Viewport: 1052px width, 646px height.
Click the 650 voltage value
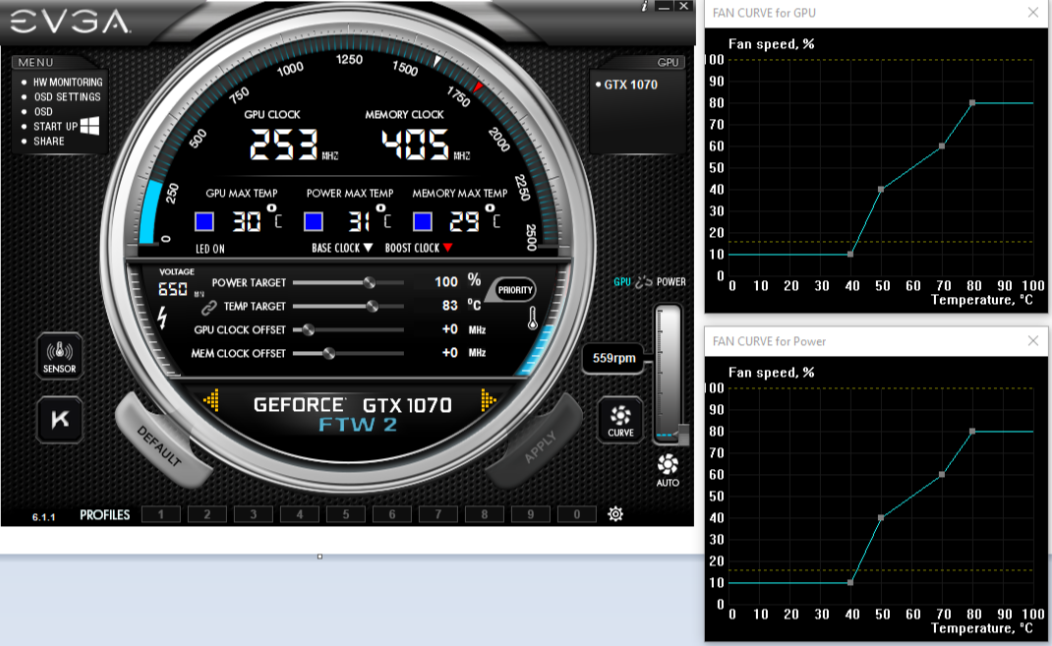(172, 289)
